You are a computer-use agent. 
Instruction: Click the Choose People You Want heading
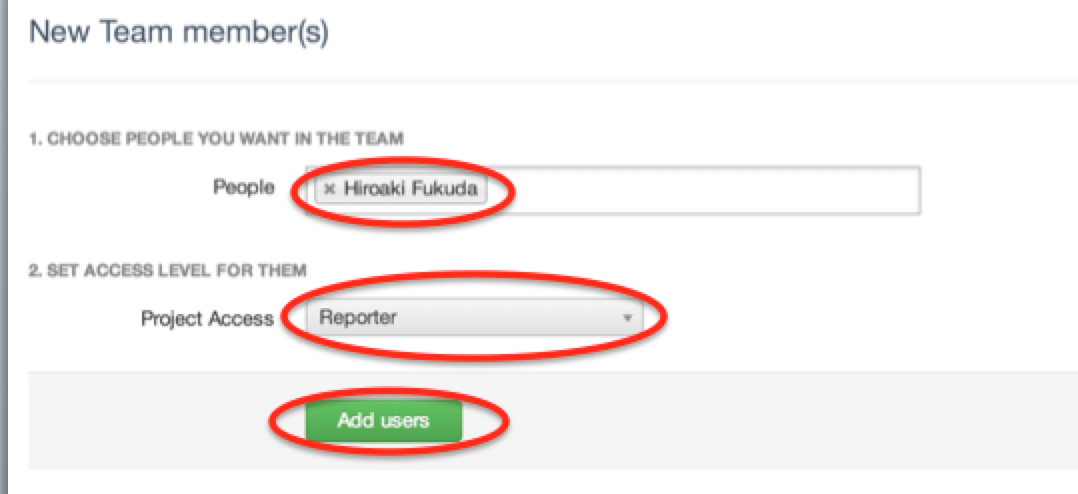(216, 139)
